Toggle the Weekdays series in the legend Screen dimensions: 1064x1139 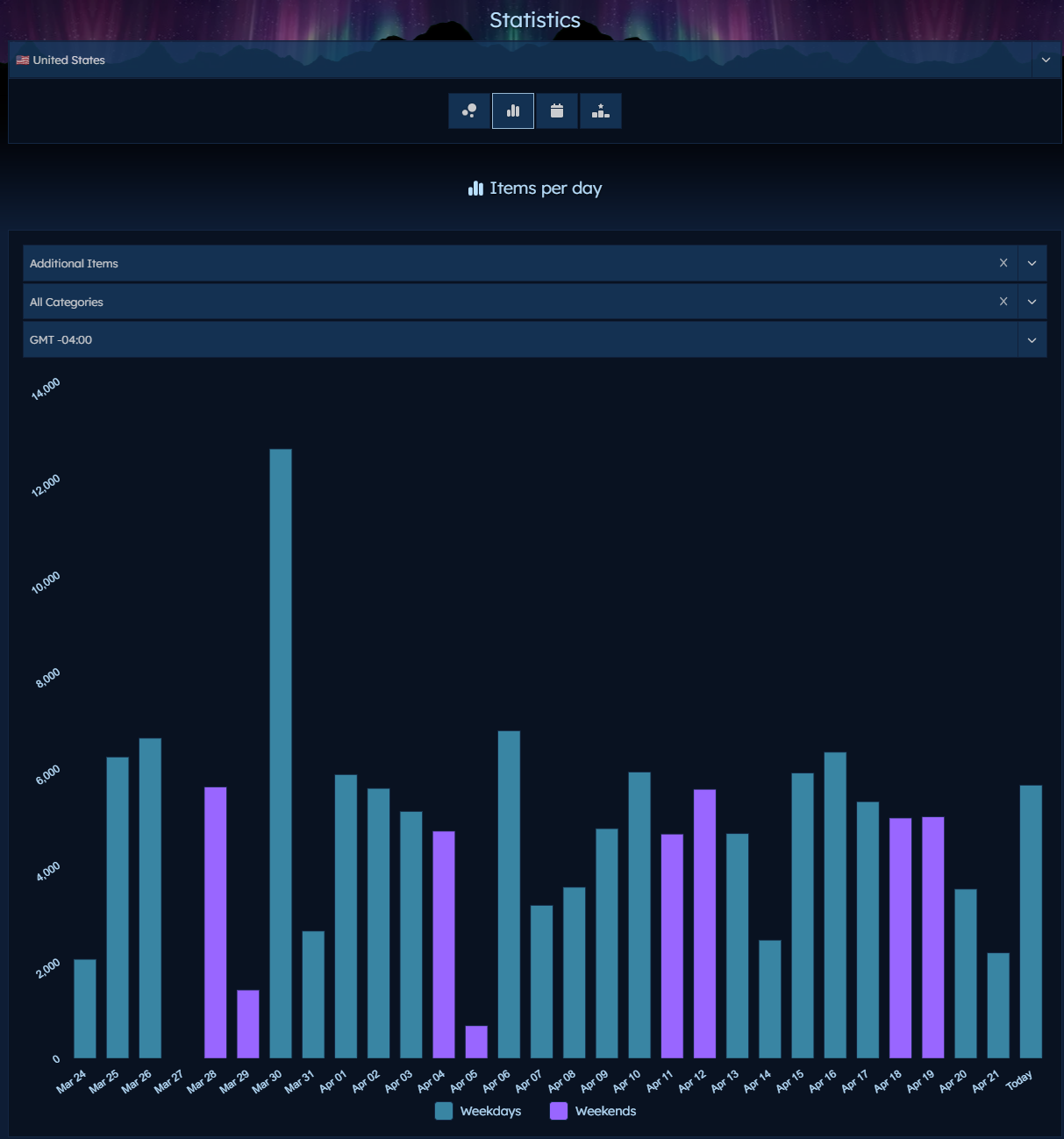pyautogui.click(x=490, y=1111)
